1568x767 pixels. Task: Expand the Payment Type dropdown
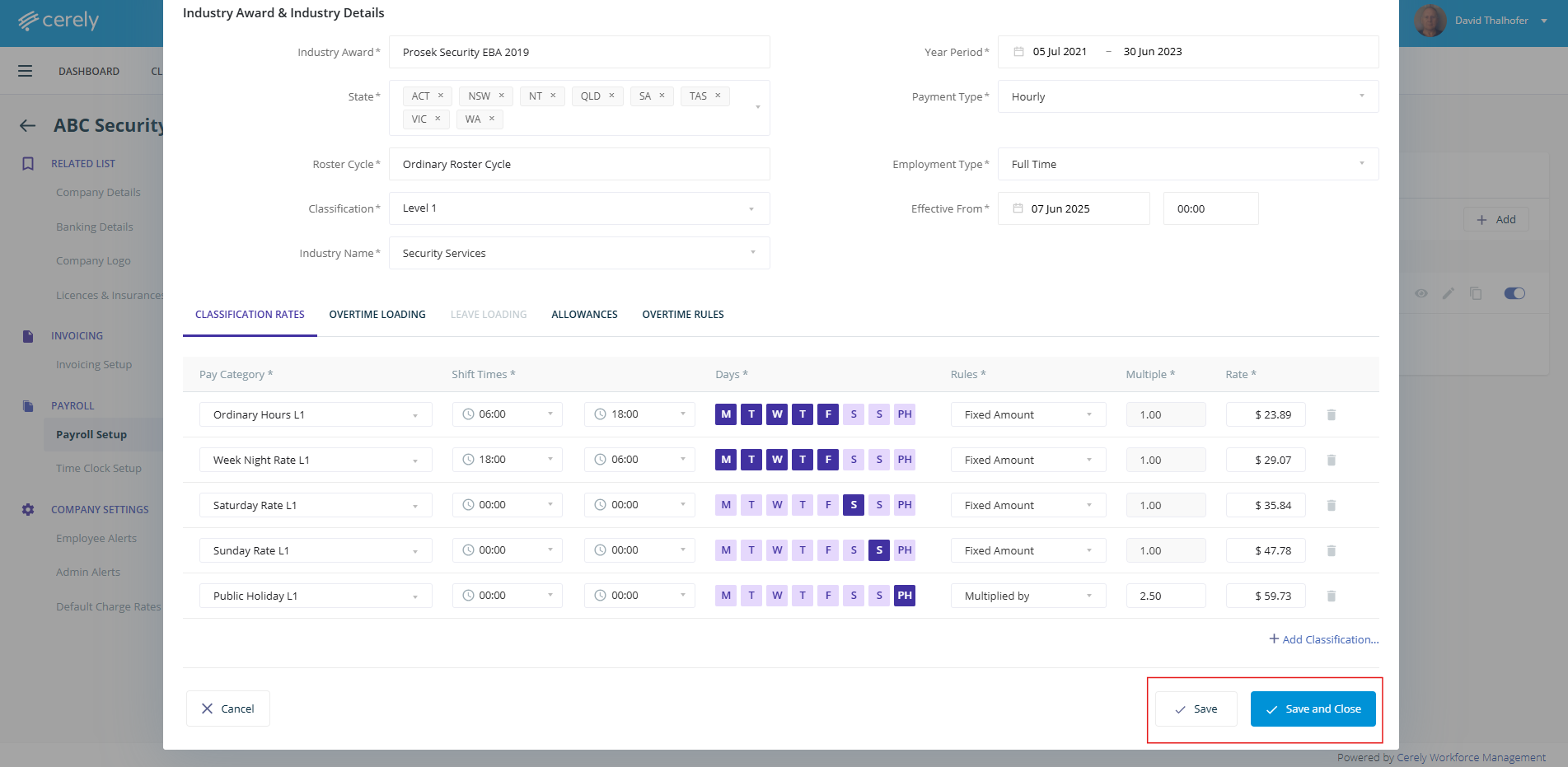click(1187, 96)
